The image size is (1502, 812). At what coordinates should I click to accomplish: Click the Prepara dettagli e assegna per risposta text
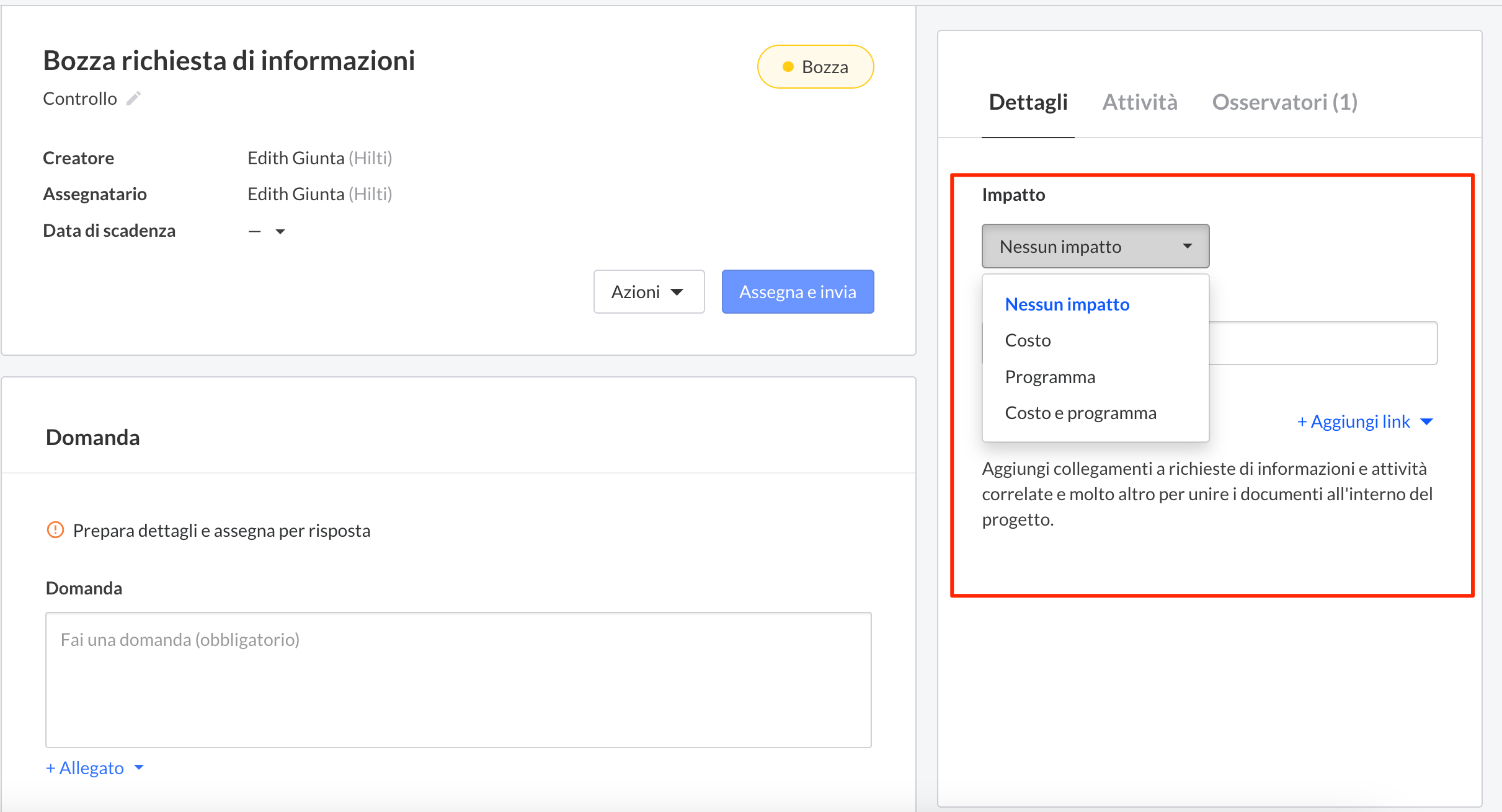[221, 531]
